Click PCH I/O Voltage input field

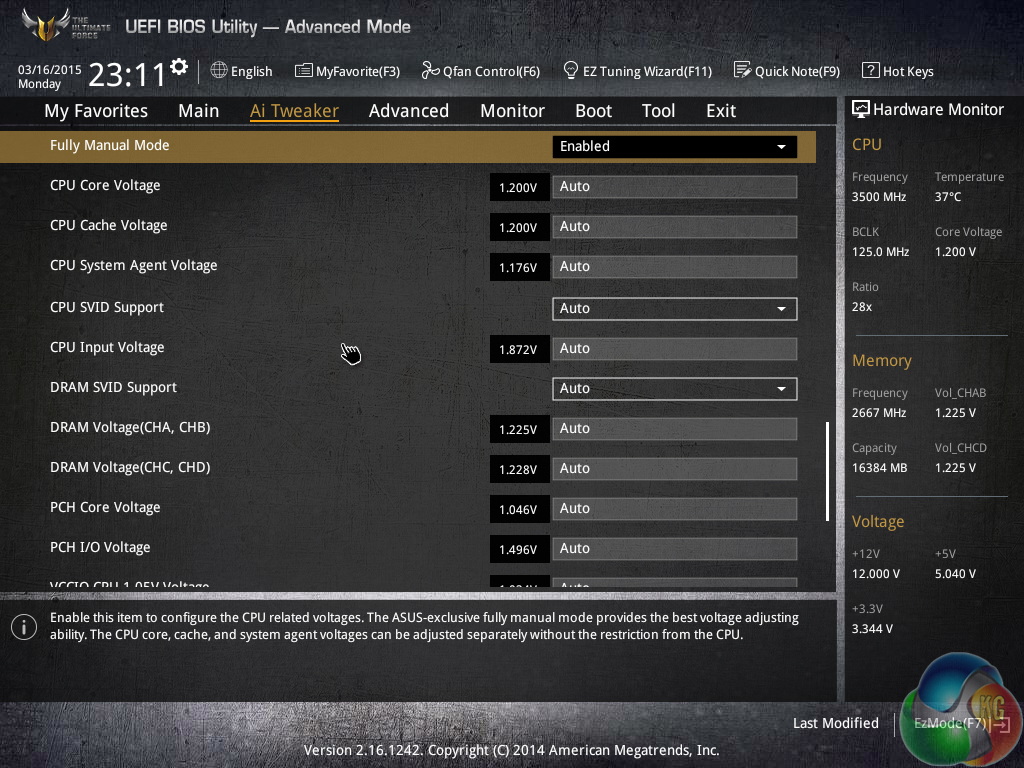(x=674, y=549)
